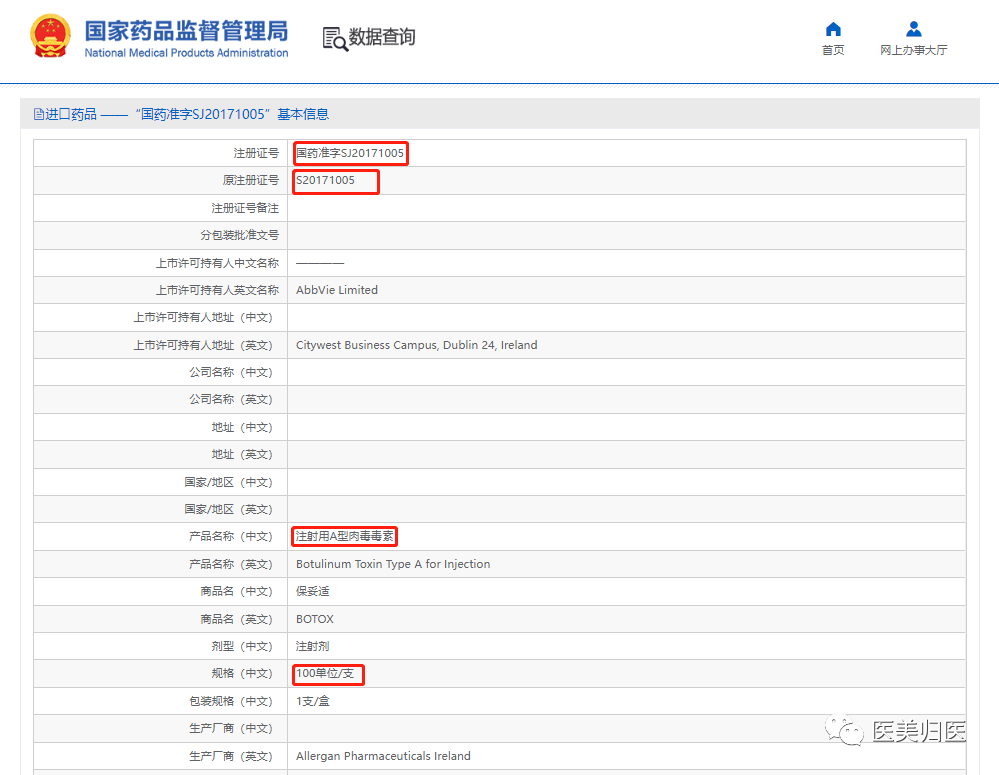The width and height of the screenshot is (999, 775).
Task: Select the 100单位/支 specification value
Action: (x=325, y=674)
